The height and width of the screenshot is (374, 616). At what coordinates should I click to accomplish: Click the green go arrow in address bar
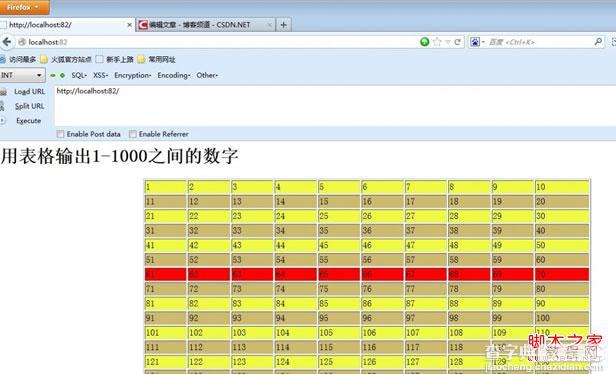click(x=424, y=42)
